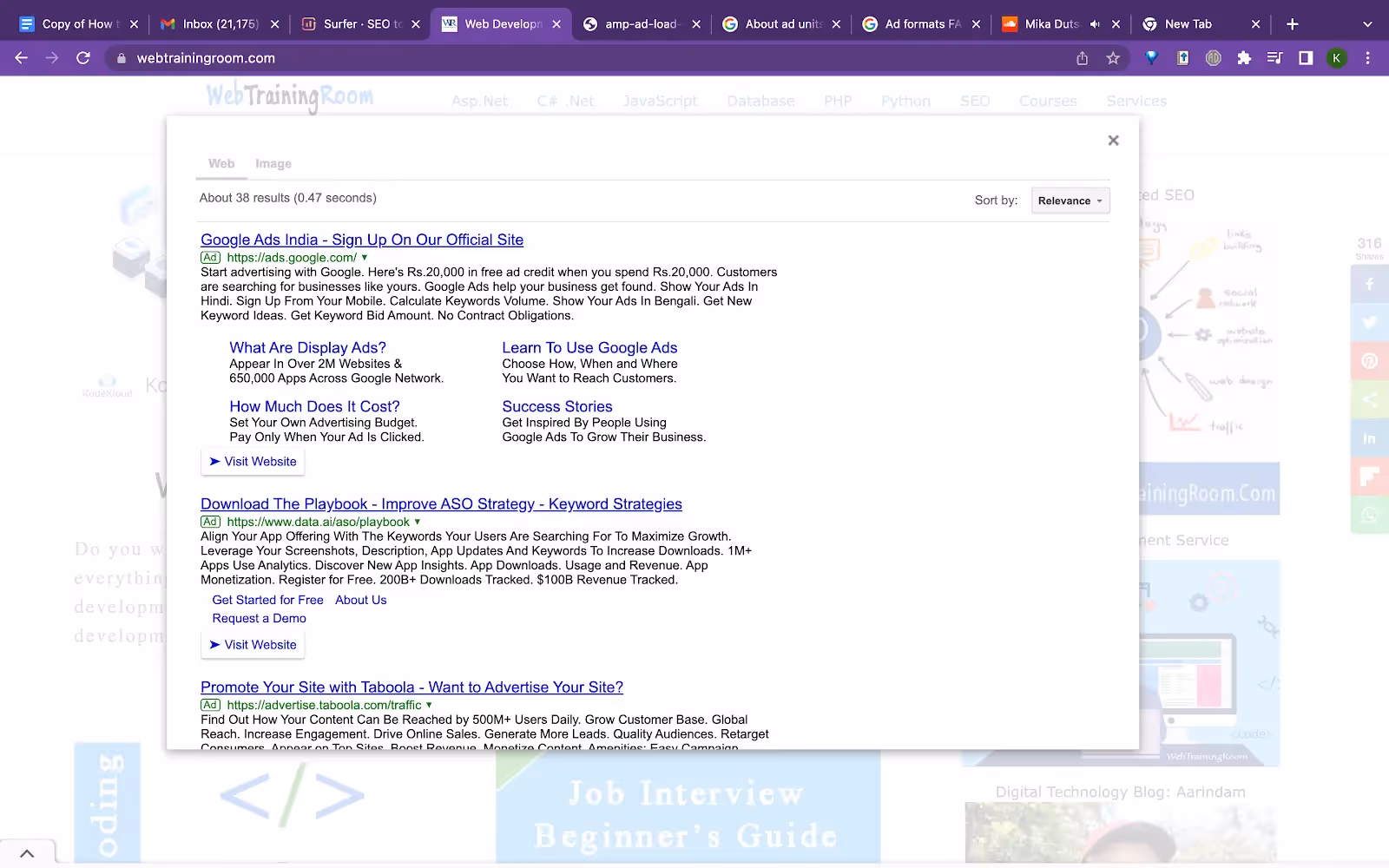Open Request a Demo link
Image resolution: width=1389 pixels, height=868 pixels.
pos(259,618)
